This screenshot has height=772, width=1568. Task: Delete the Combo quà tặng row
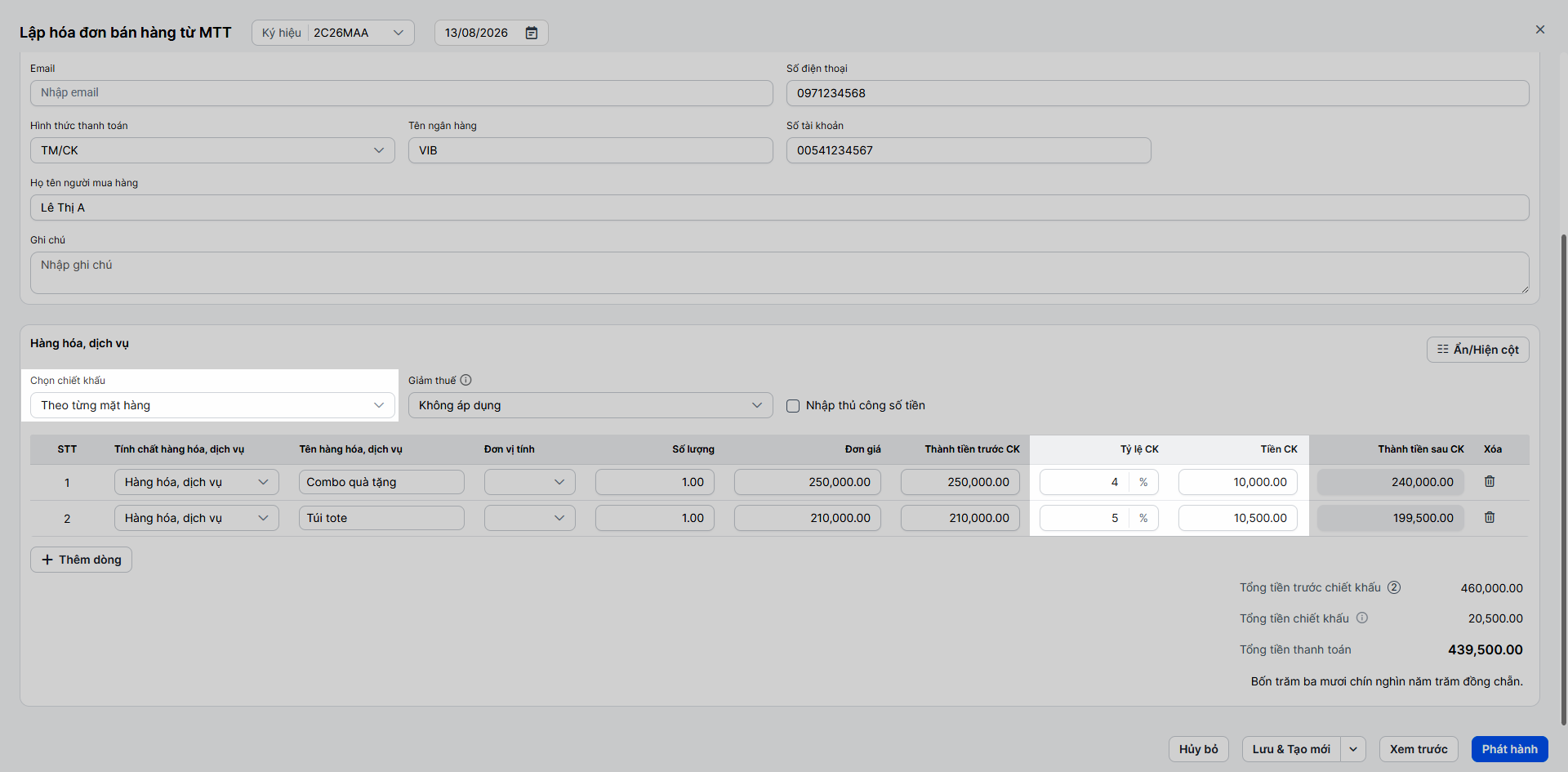pyautogui.click(x=1490, y=482)
